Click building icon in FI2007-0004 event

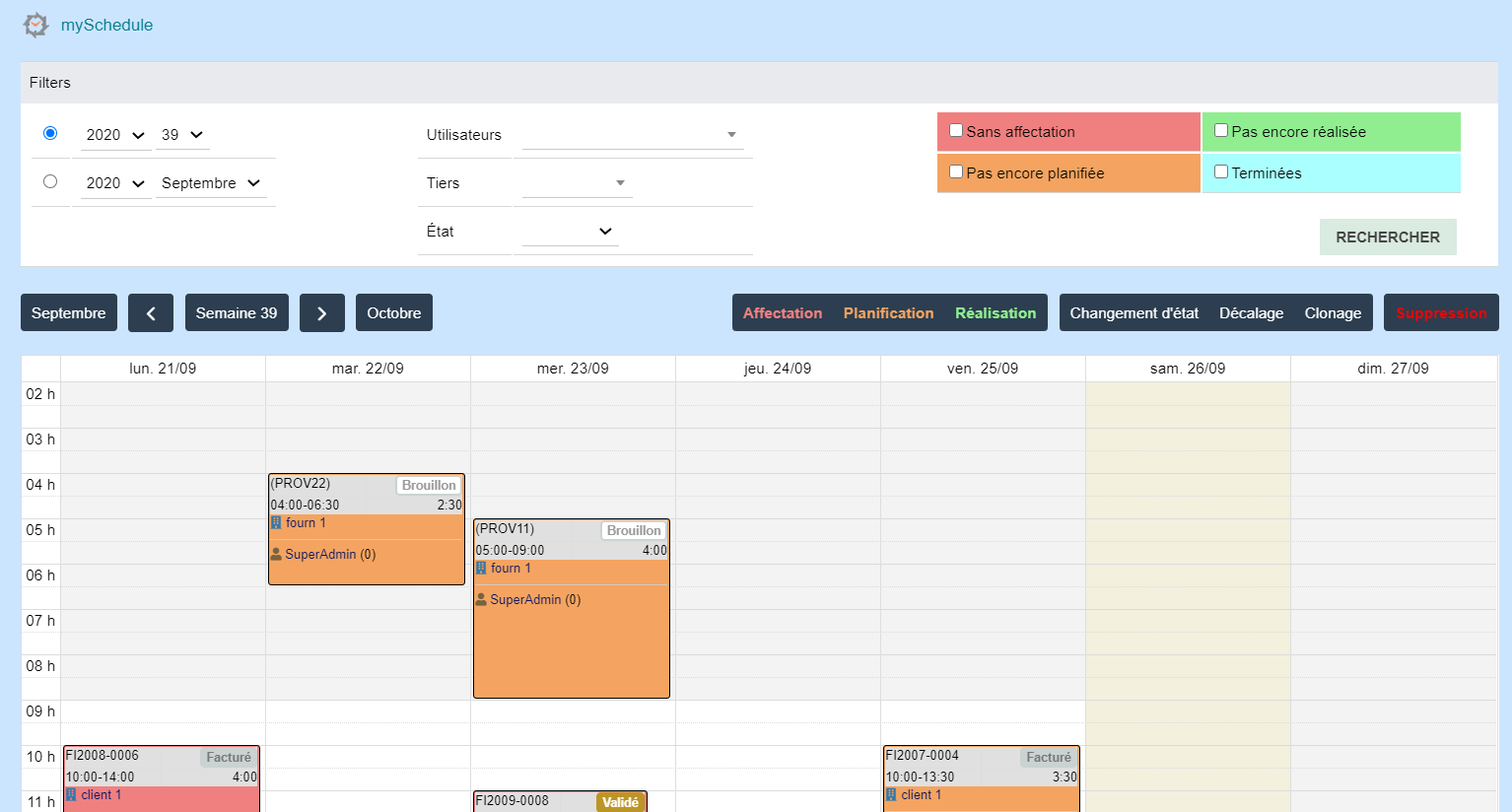(892, 795)
